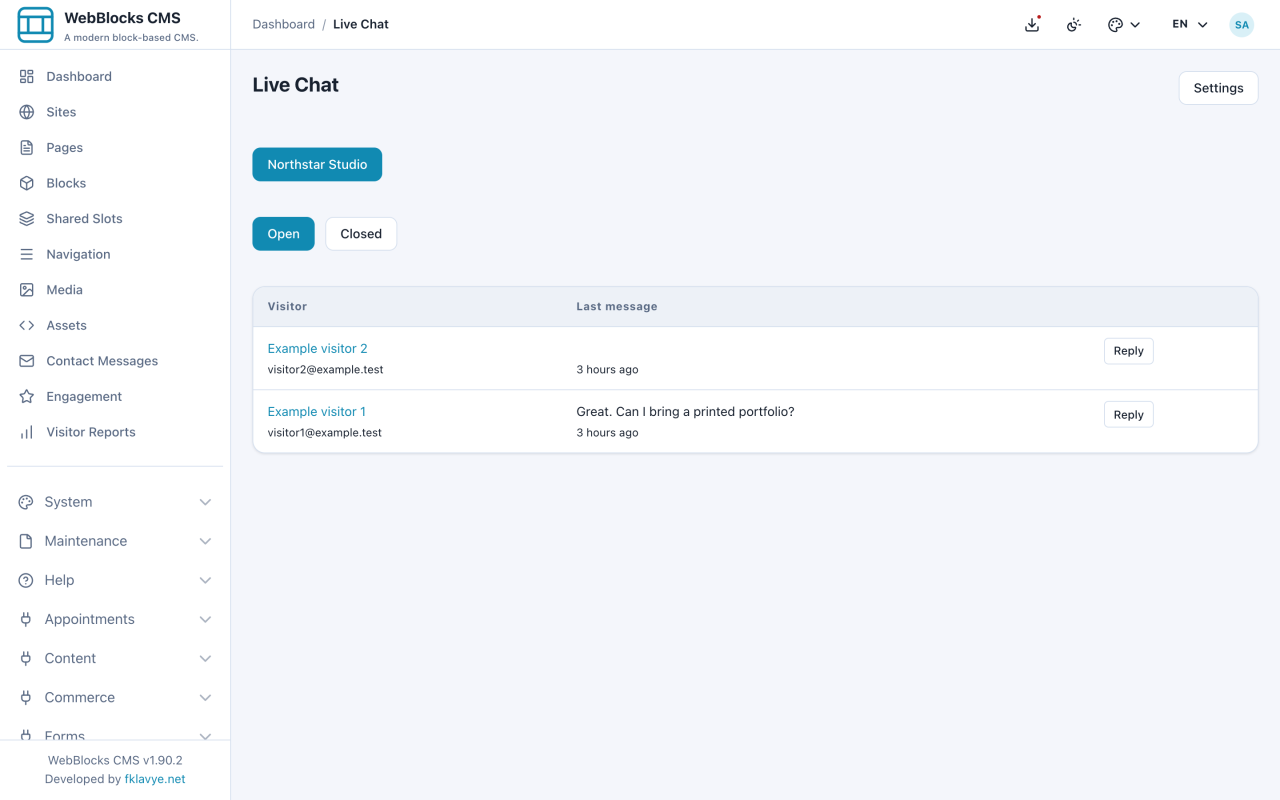Expand the Commerce sidebar group
1280x800 pixels.
tap(115, 697)
